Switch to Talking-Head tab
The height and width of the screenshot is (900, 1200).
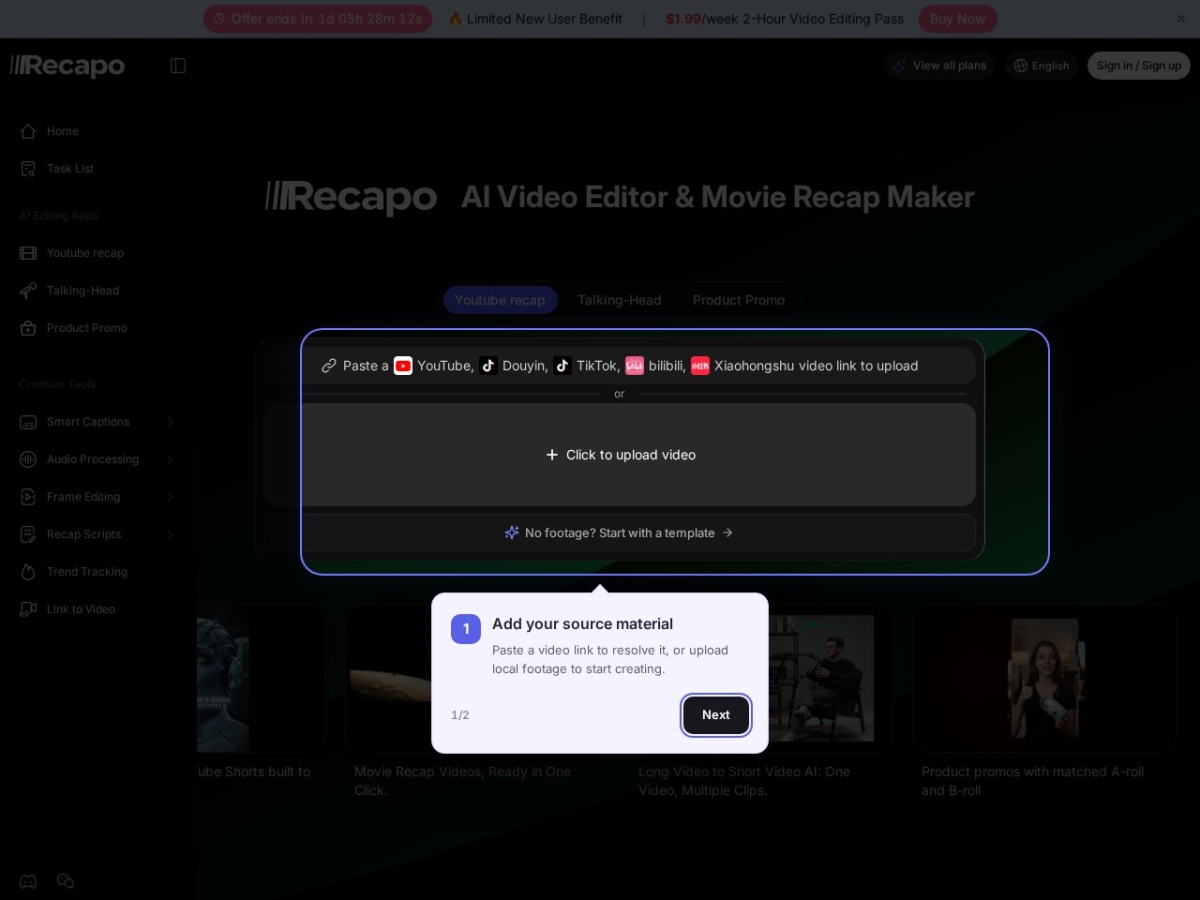pos(619,300)
